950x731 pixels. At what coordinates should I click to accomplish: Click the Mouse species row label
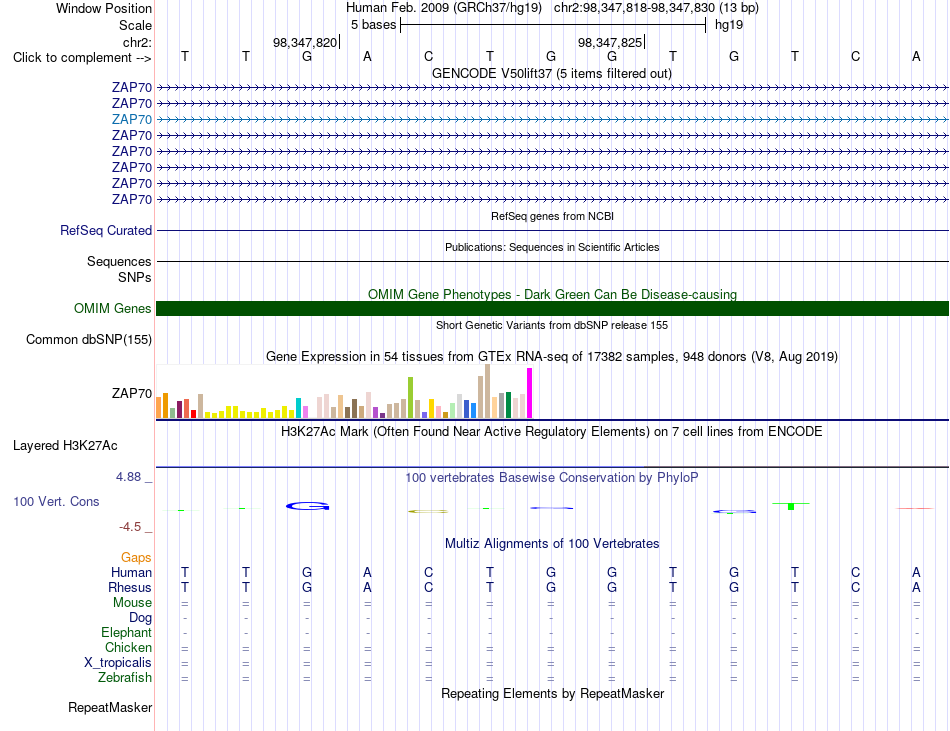click(132, 603)
